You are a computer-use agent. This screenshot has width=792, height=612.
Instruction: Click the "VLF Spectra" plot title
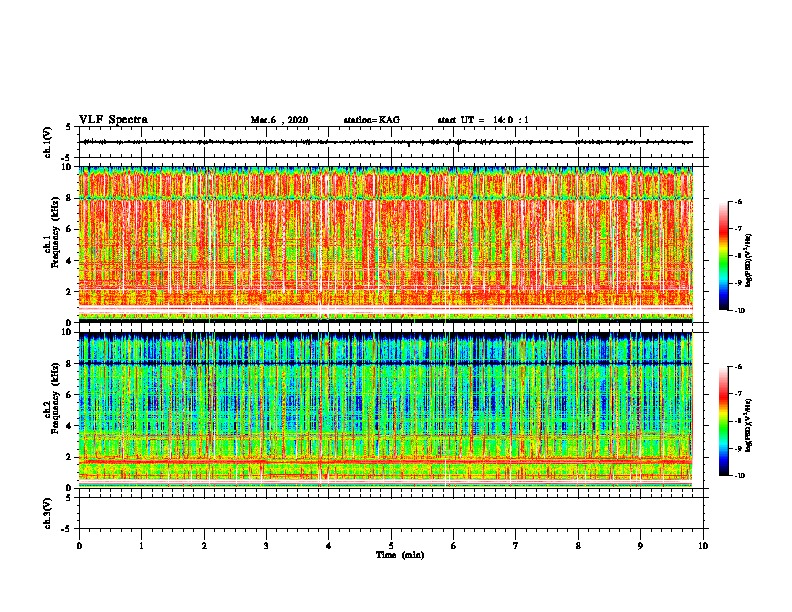click(113, 120)
